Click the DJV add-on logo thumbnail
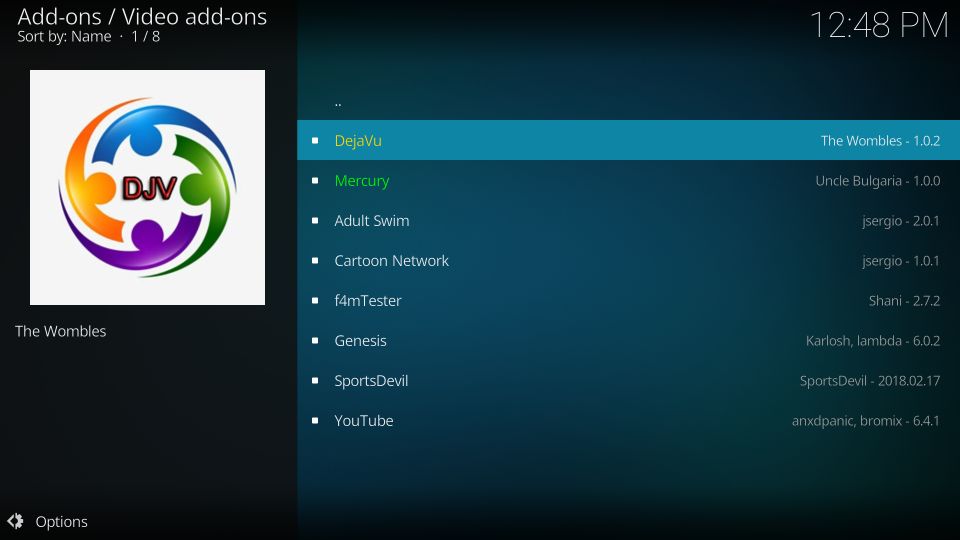This screenshot has width=960, height=540. tap(148, 187)
